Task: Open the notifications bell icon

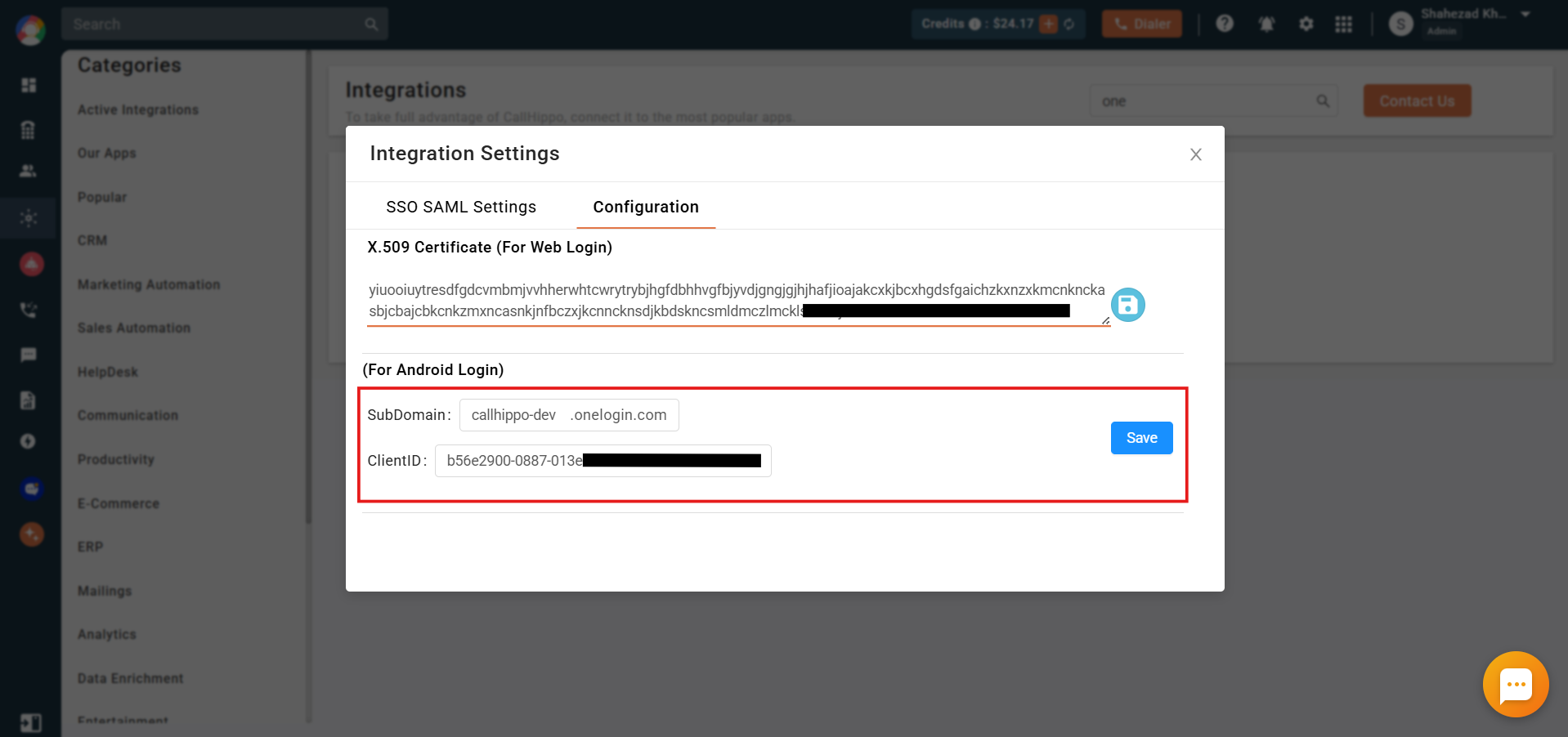Action: point(1266,24)
